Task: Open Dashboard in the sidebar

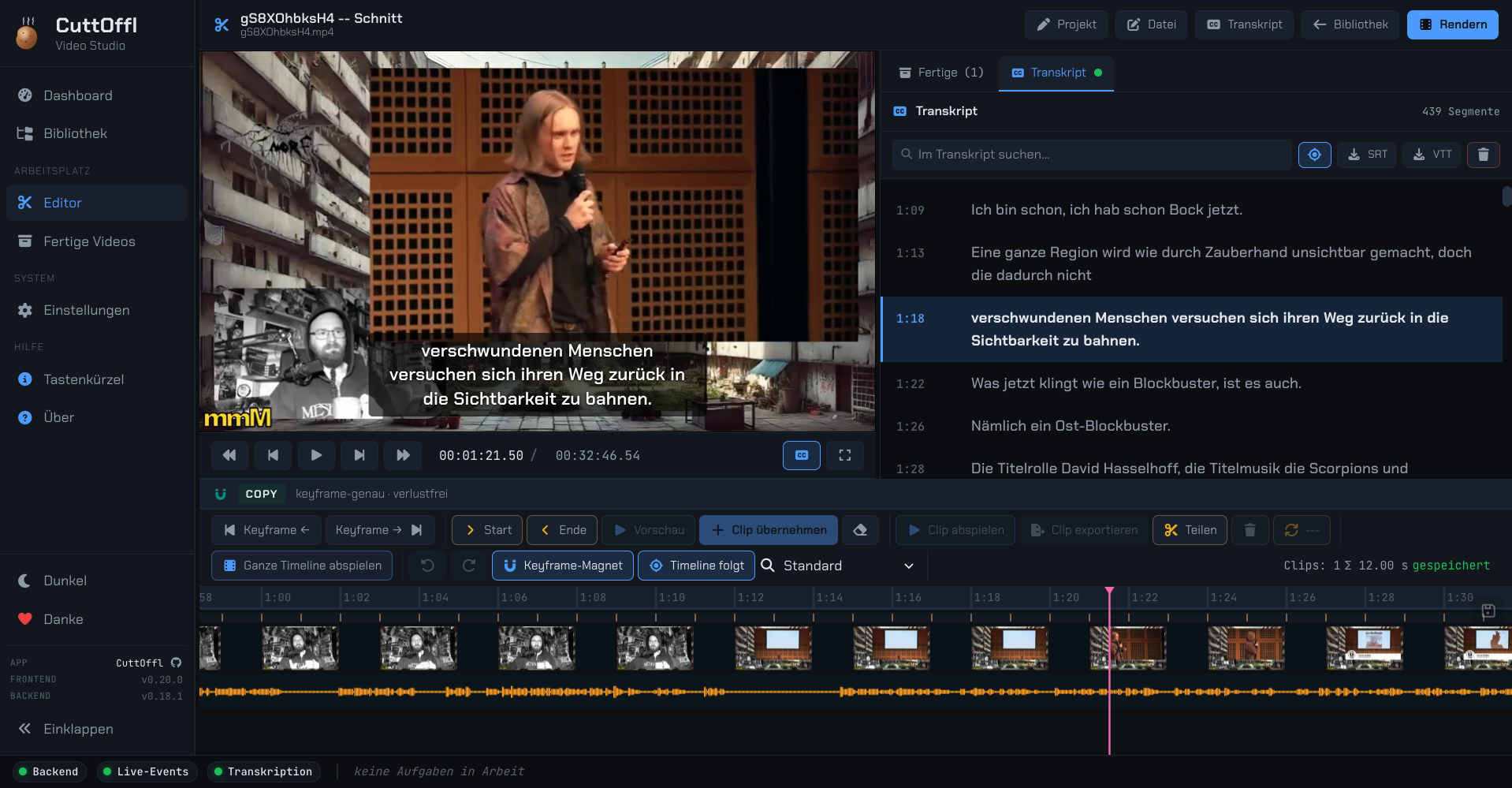Action: tap(96, 95)
